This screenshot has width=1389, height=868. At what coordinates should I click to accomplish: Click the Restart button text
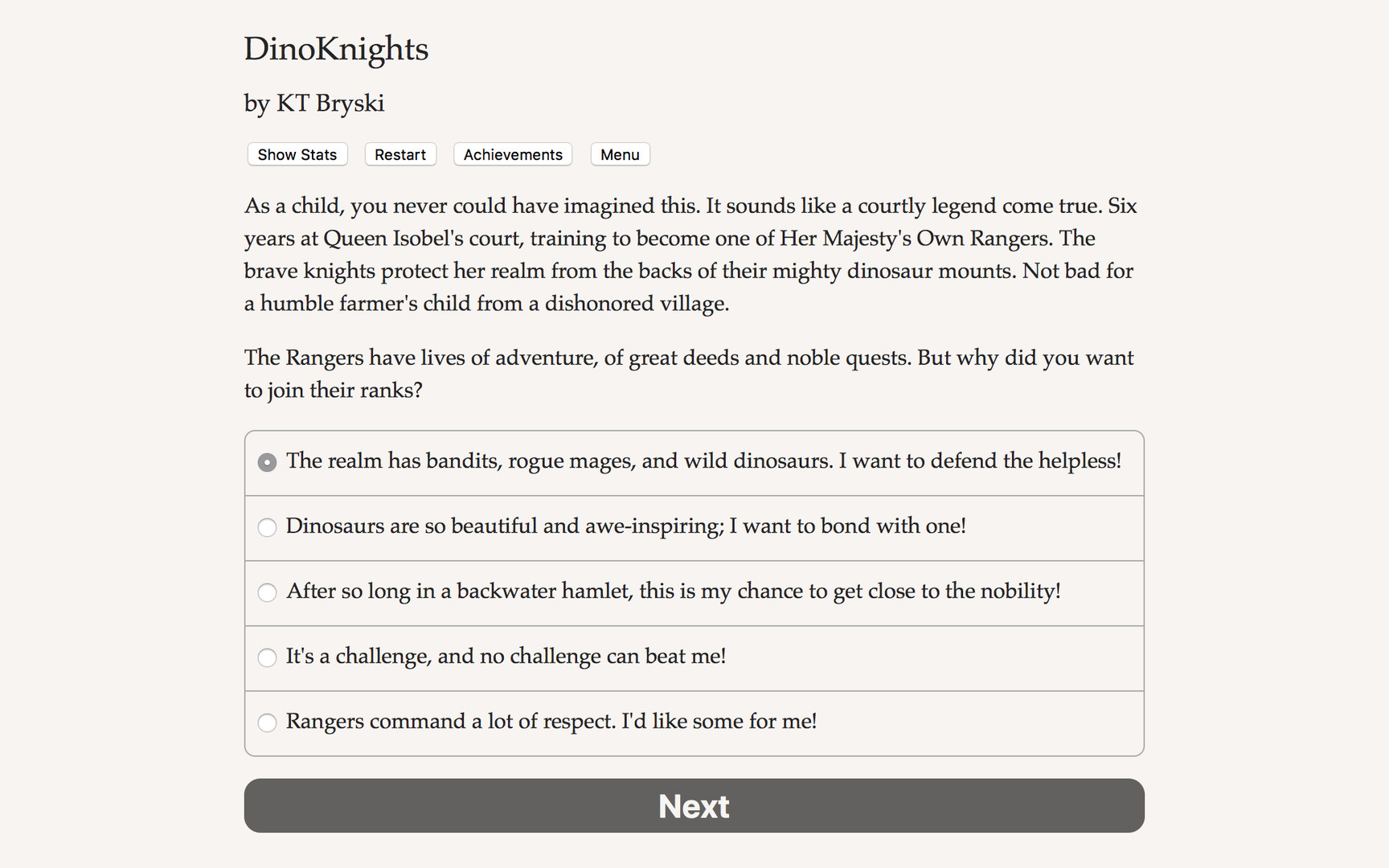[x=399, y=154]
